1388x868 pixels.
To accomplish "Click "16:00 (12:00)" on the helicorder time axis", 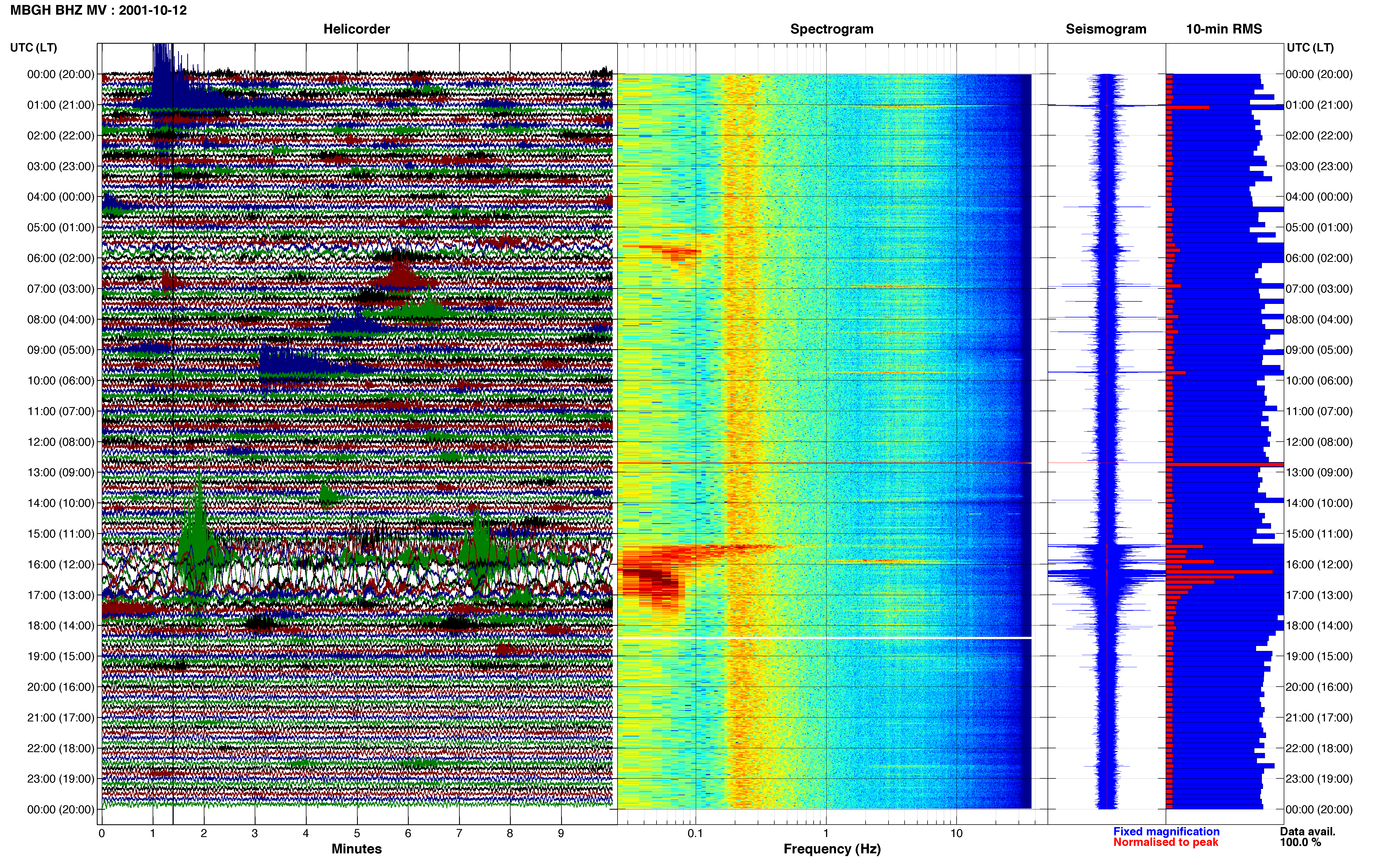I will 61,564.
